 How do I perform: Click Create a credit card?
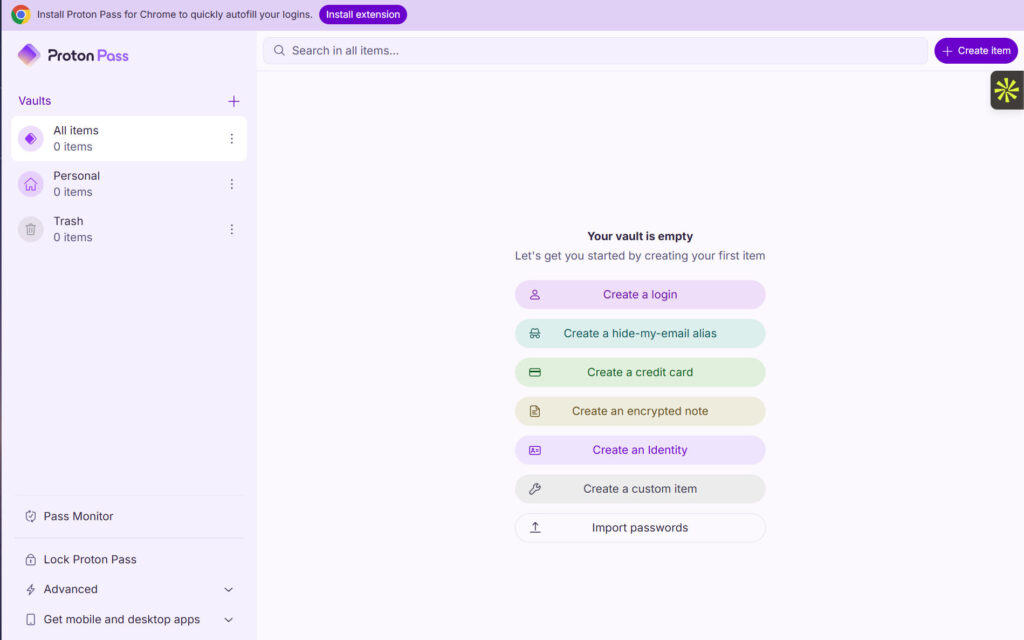640,372
